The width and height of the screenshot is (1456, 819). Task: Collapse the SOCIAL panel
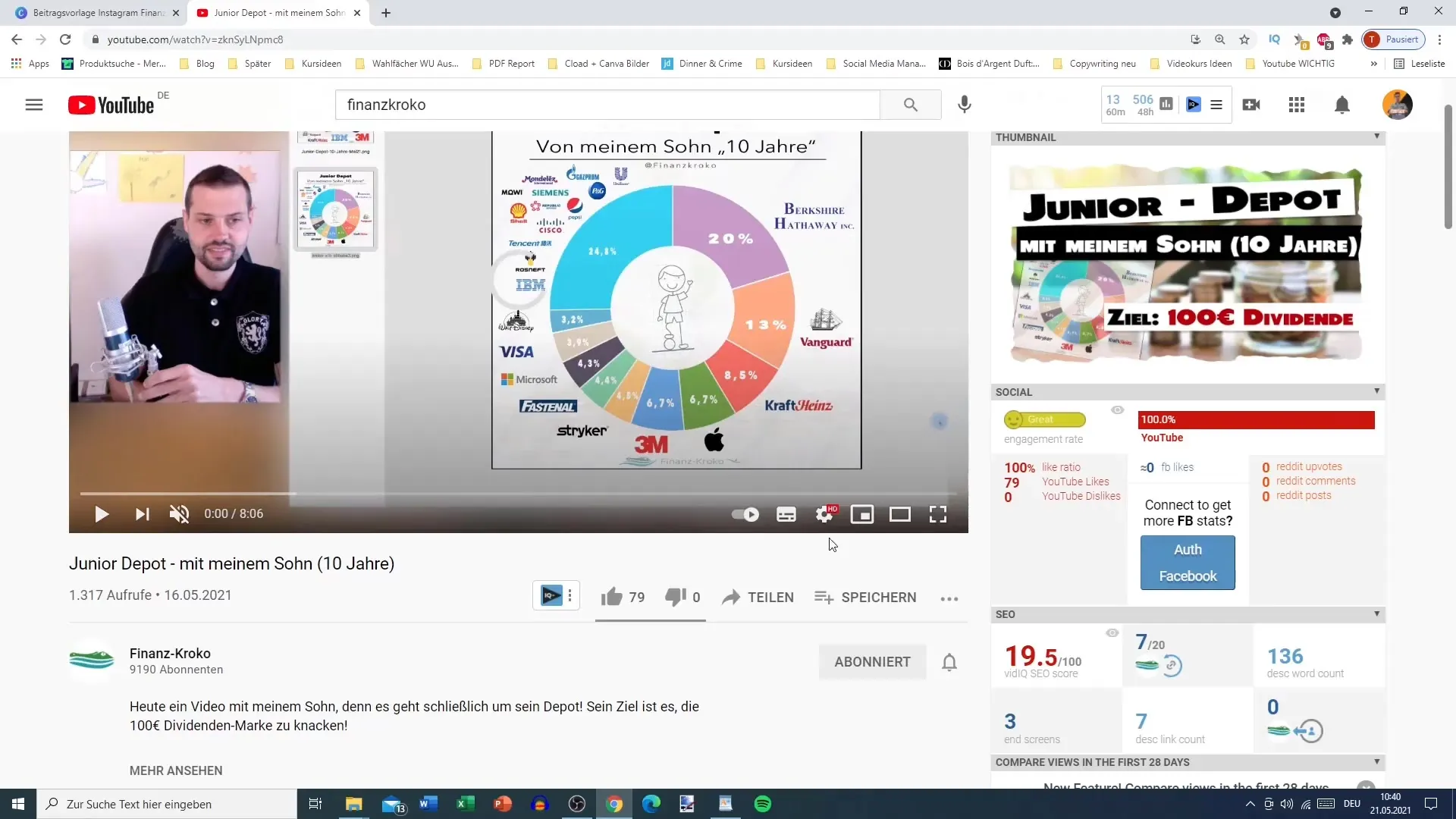click(x=1376, y=391)
